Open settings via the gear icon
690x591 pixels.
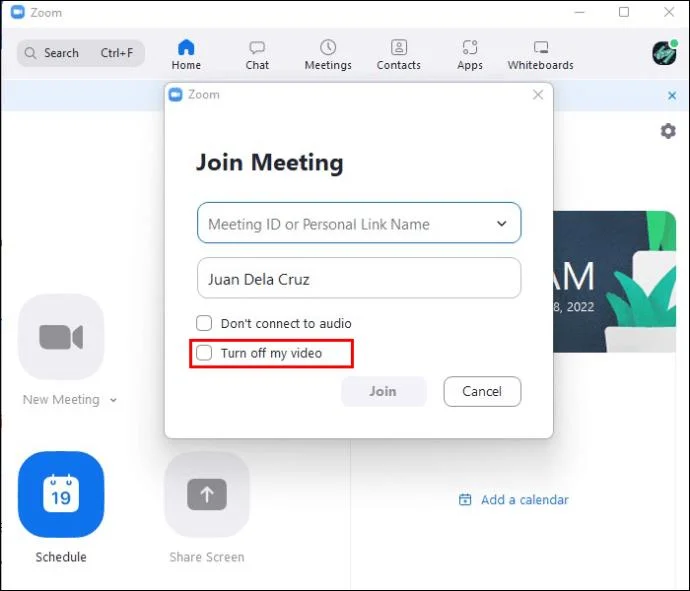[x=668, y=131]
